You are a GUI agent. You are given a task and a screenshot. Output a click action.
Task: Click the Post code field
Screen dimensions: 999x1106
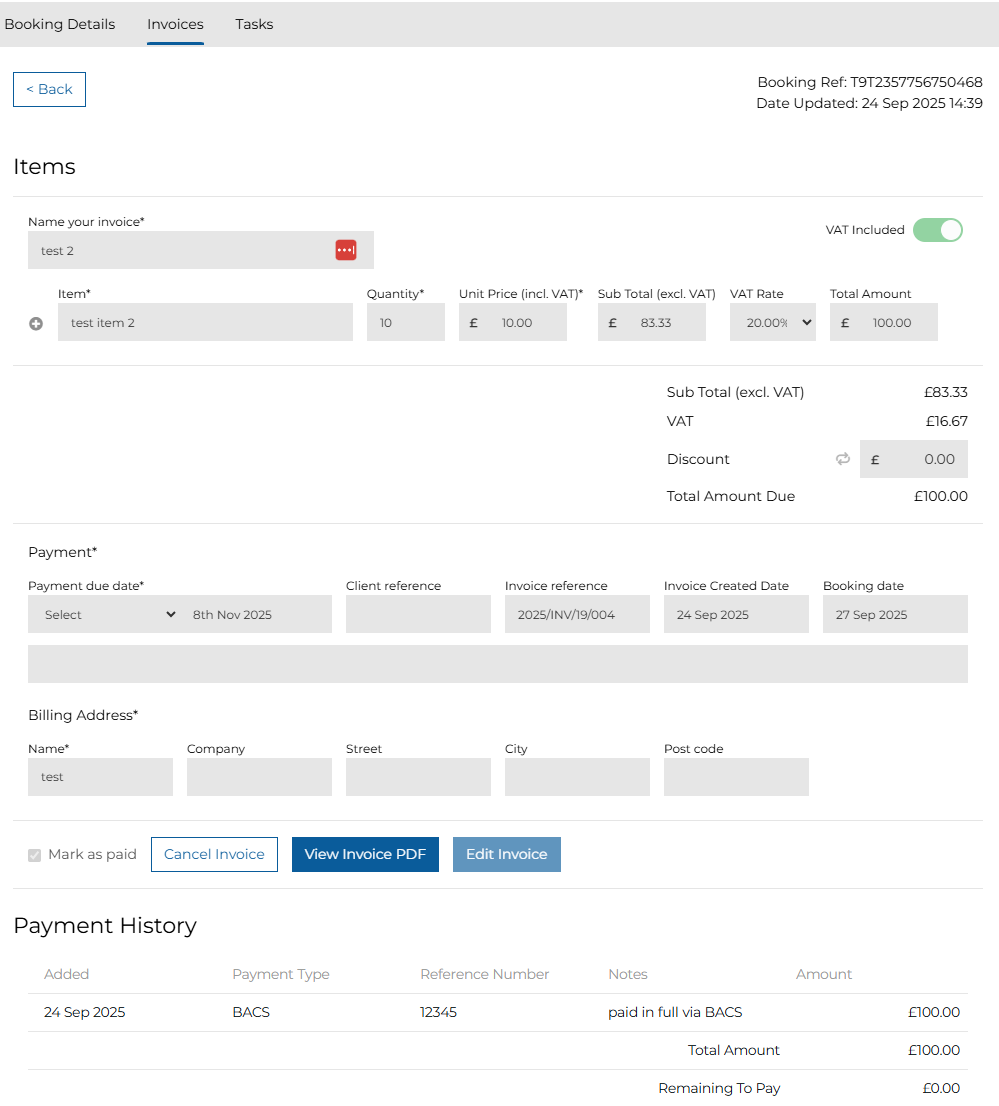point(736,777)
